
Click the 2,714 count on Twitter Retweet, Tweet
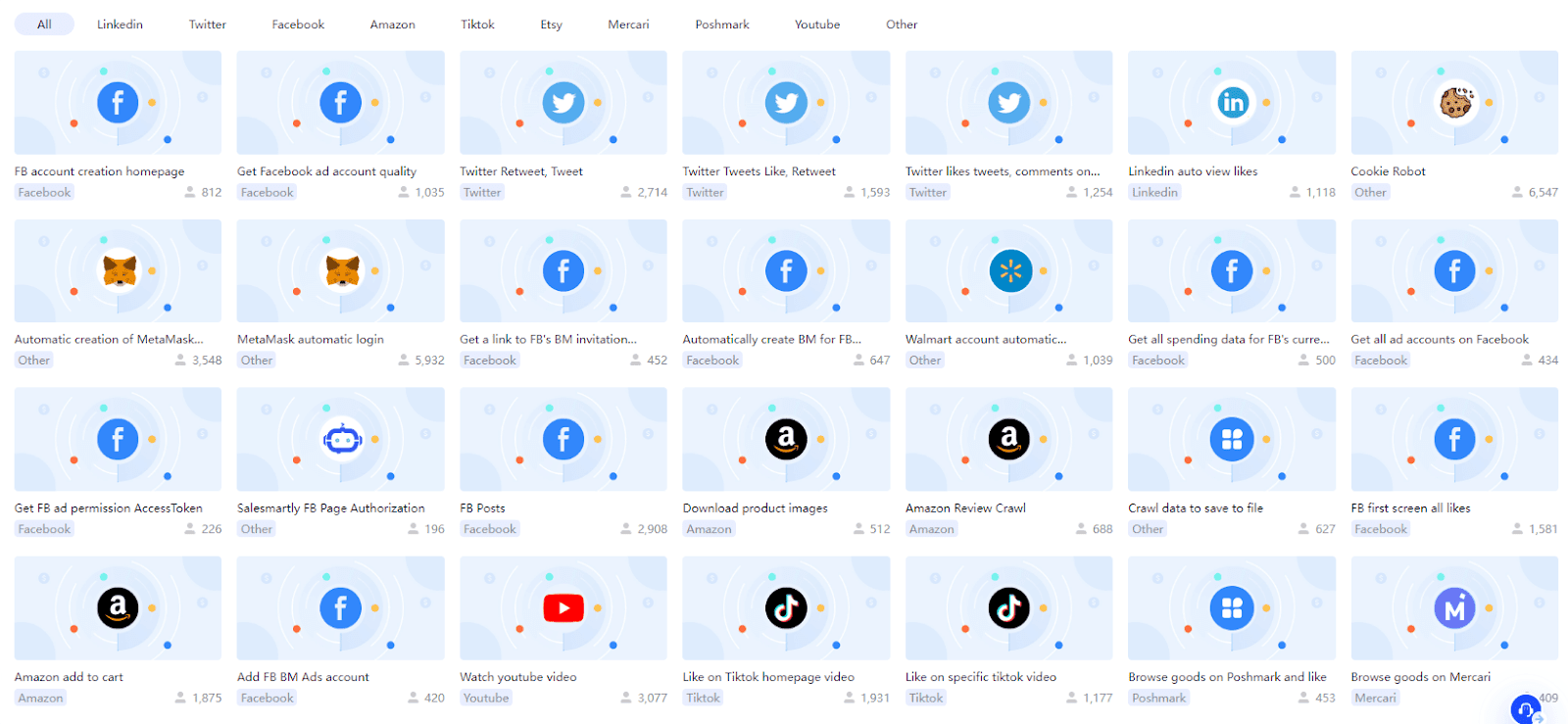[x=652, y=193]
